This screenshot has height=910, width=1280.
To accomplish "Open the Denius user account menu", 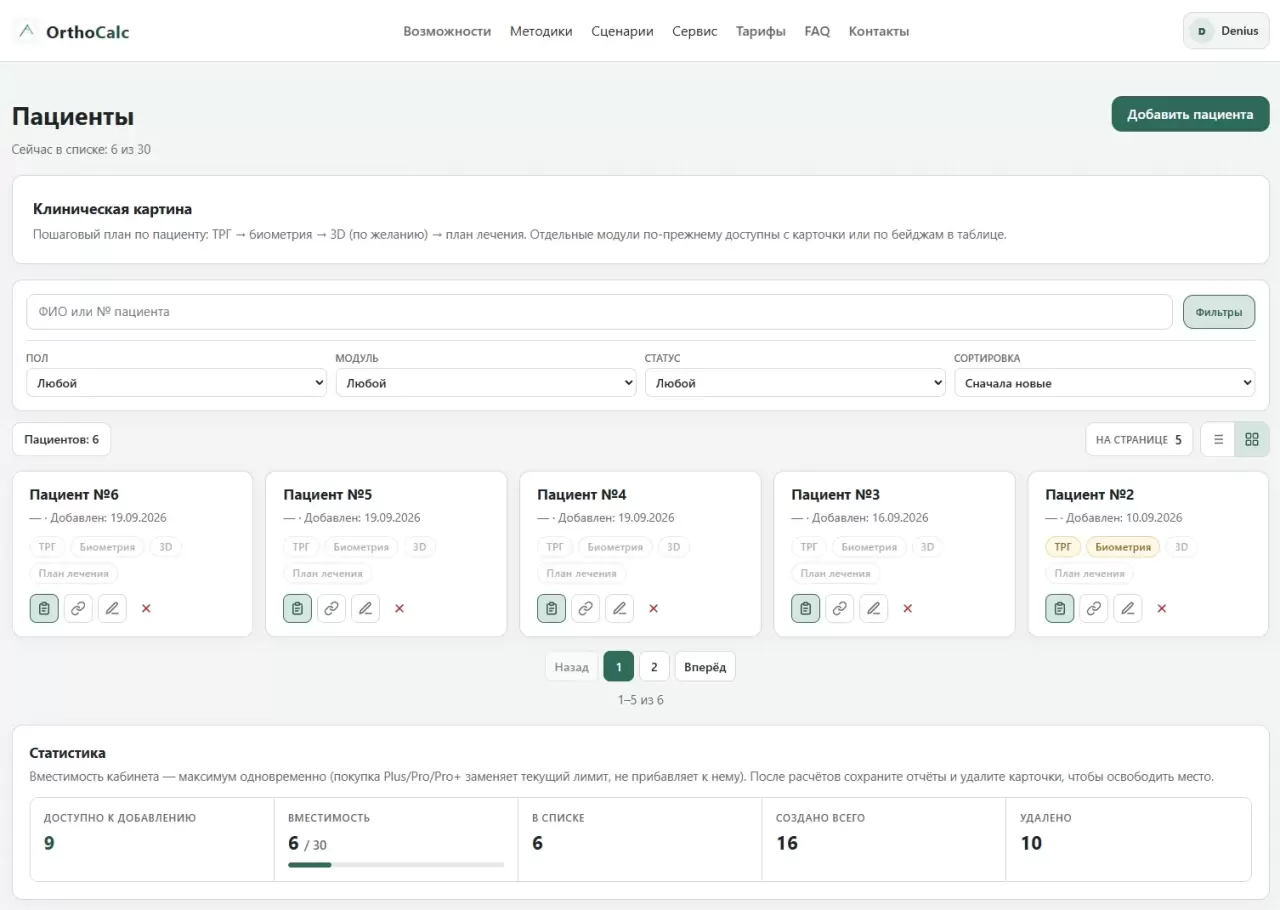I will click(x=1226, y=31).
